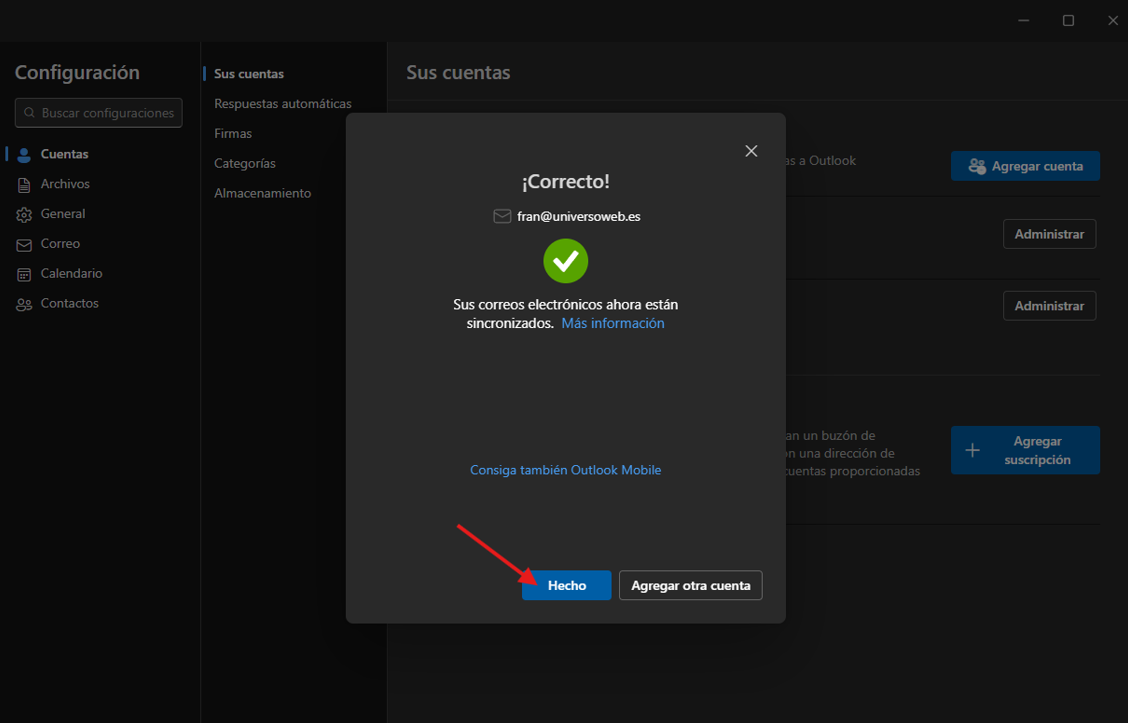1128x723 pixels.
Task: Click the Contactos people icon
Action: click(x=24, y=304)
